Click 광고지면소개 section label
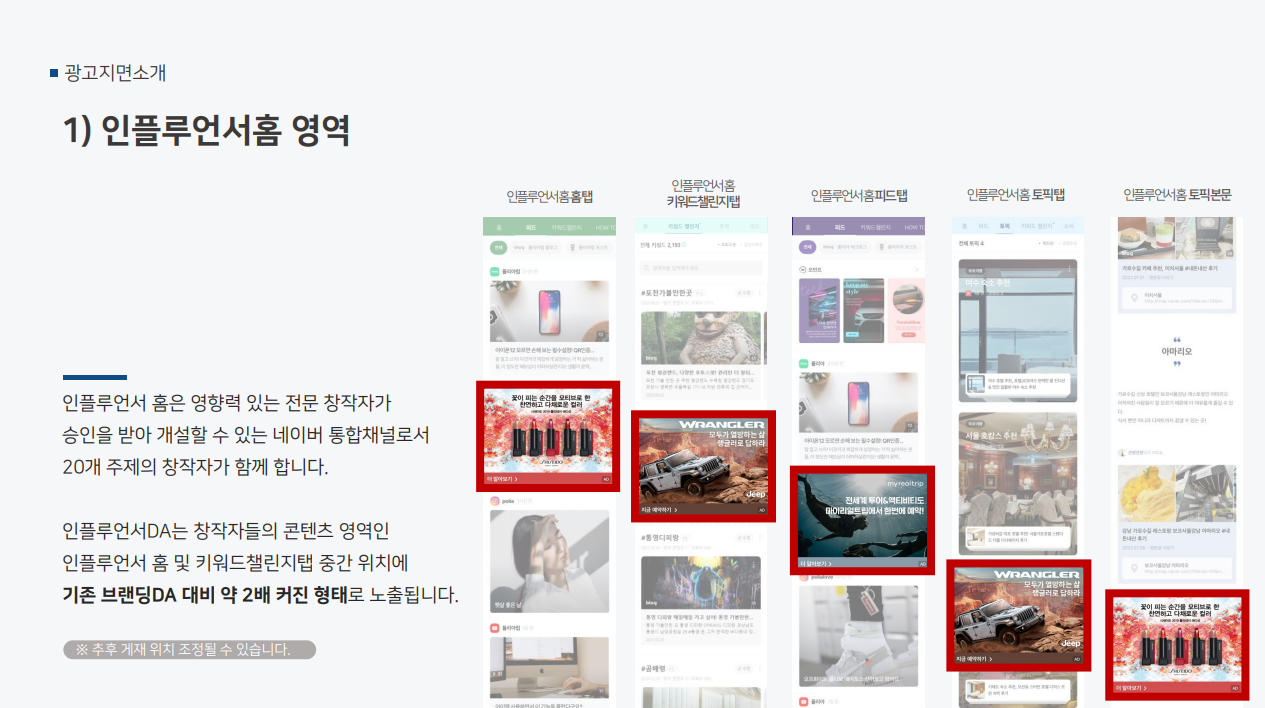 [115, 72]
